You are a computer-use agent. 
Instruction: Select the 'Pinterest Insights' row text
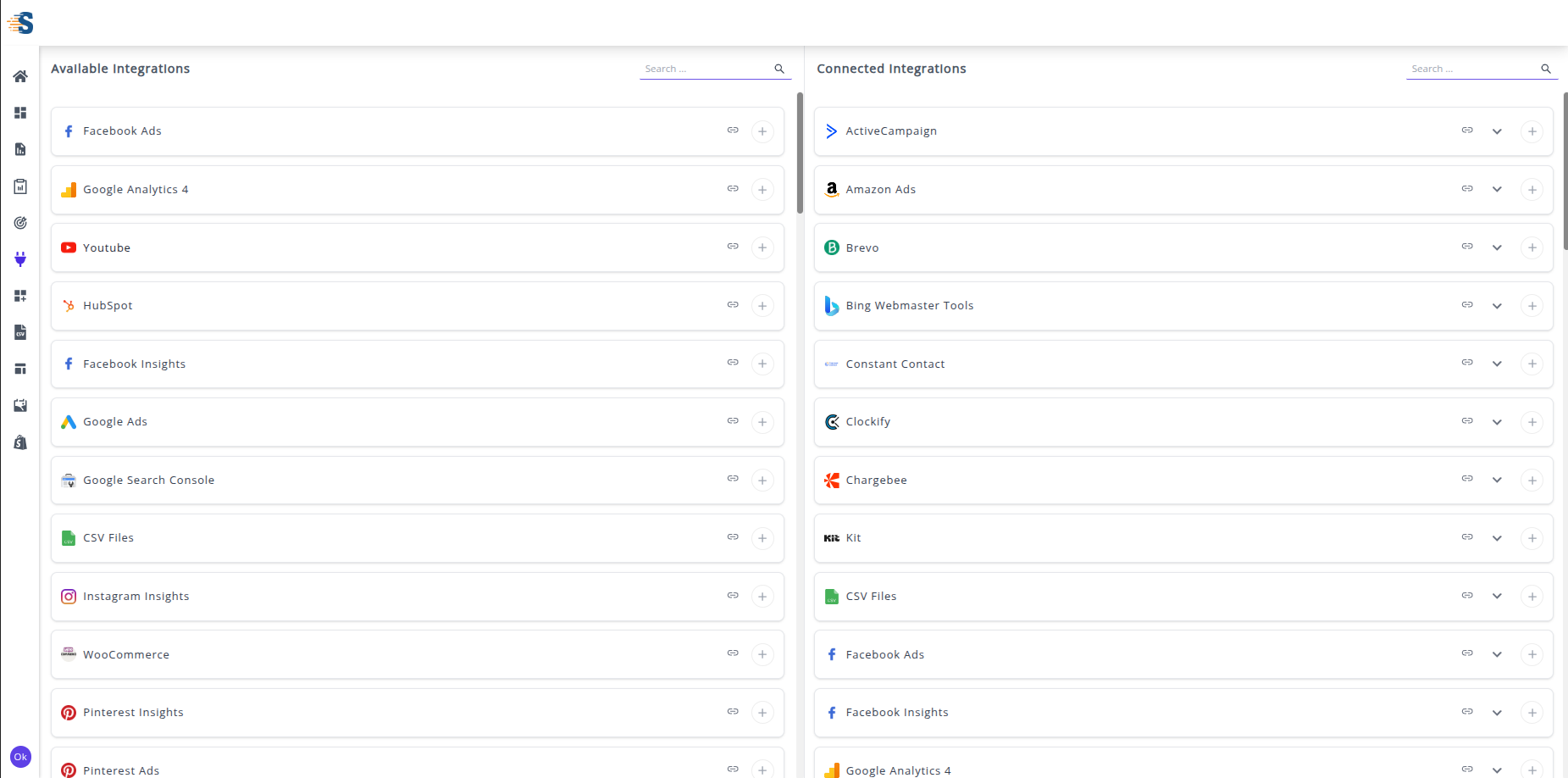tap(133, 713)
